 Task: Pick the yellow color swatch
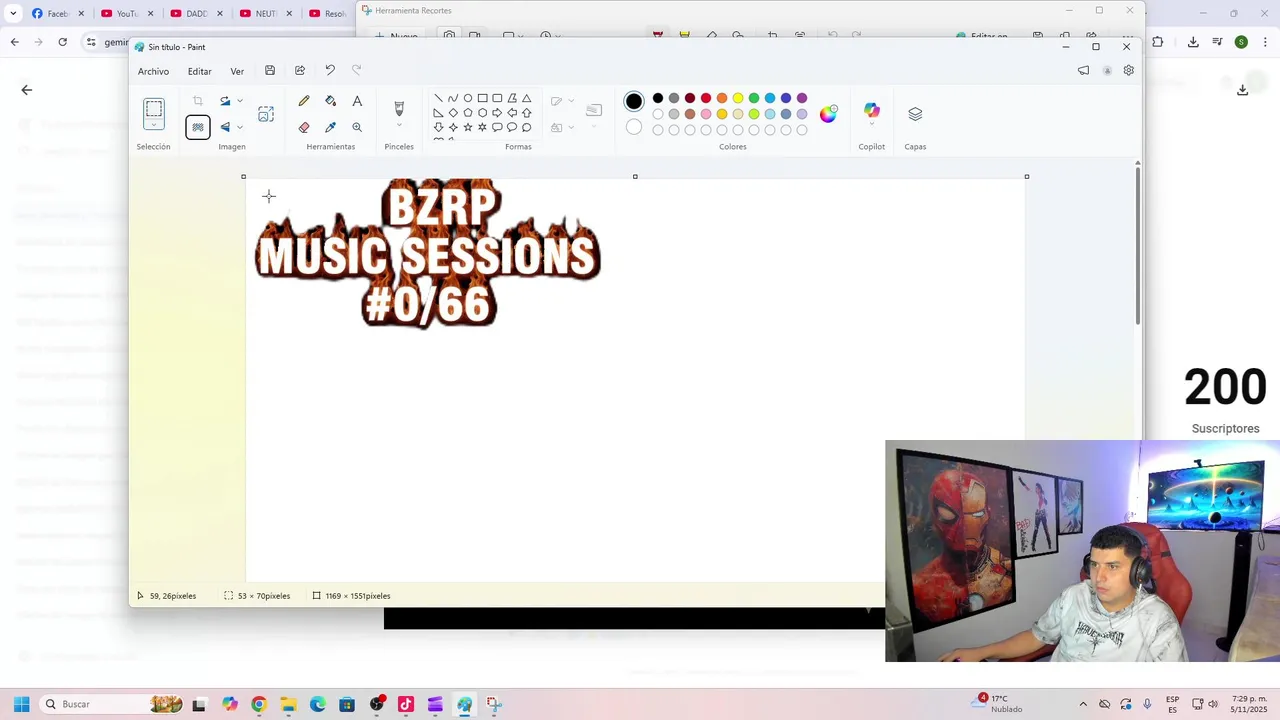(738, 98)
